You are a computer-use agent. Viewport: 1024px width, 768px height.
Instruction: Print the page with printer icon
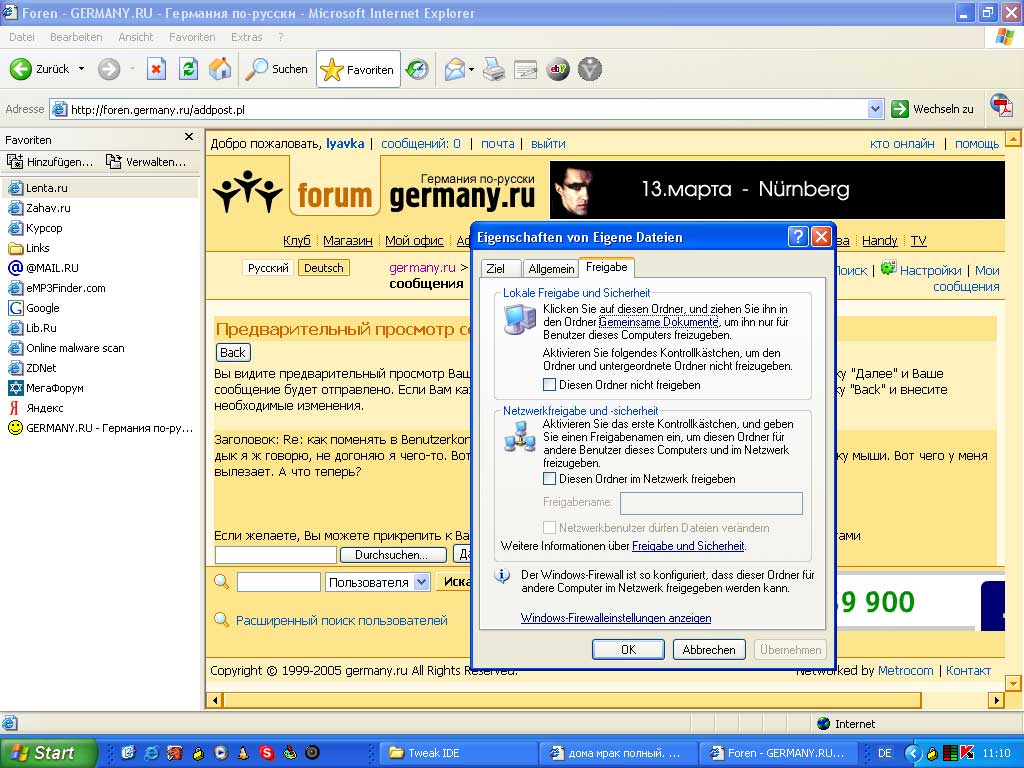pos(494,69)
